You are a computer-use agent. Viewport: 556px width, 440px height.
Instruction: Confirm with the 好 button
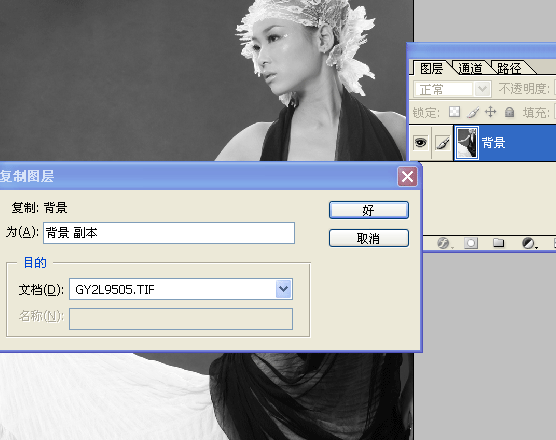[x=369, y=210]
